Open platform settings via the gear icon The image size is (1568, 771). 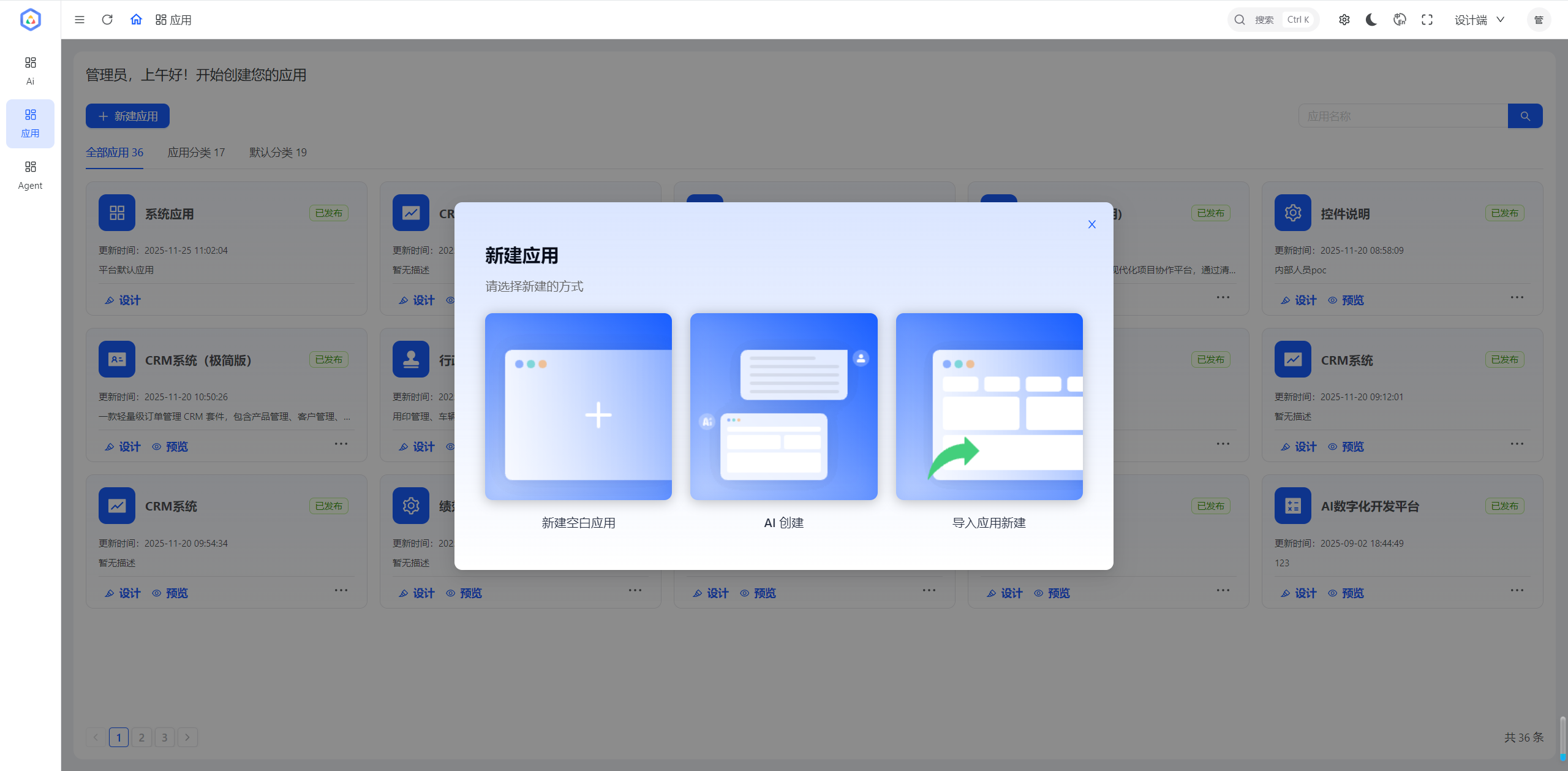1344,19
